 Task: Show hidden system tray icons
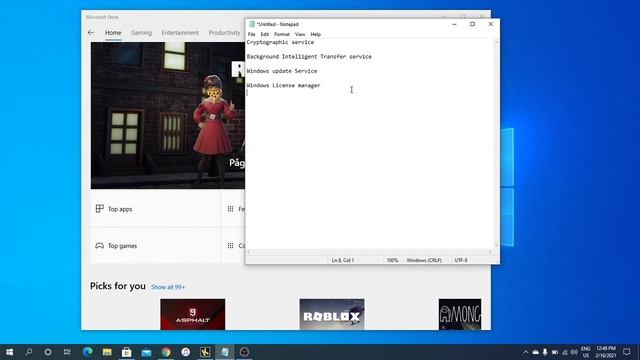[526, 352]
